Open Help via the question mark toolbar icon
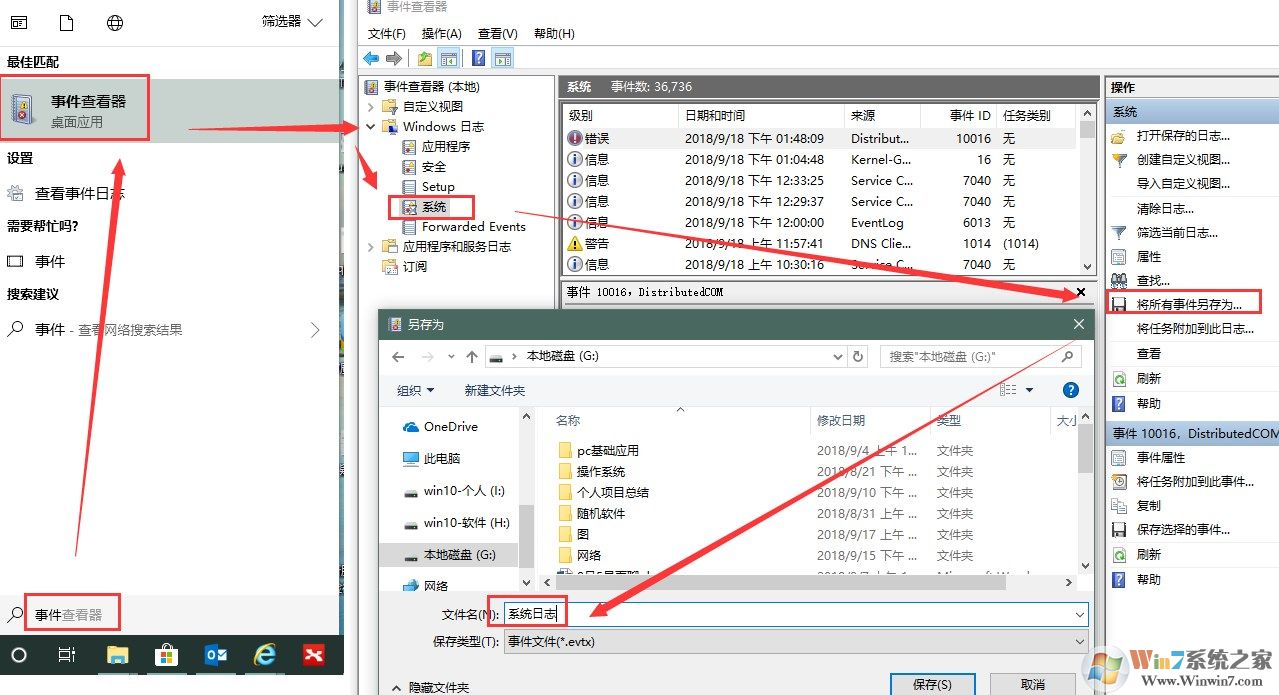 [476, 57]
